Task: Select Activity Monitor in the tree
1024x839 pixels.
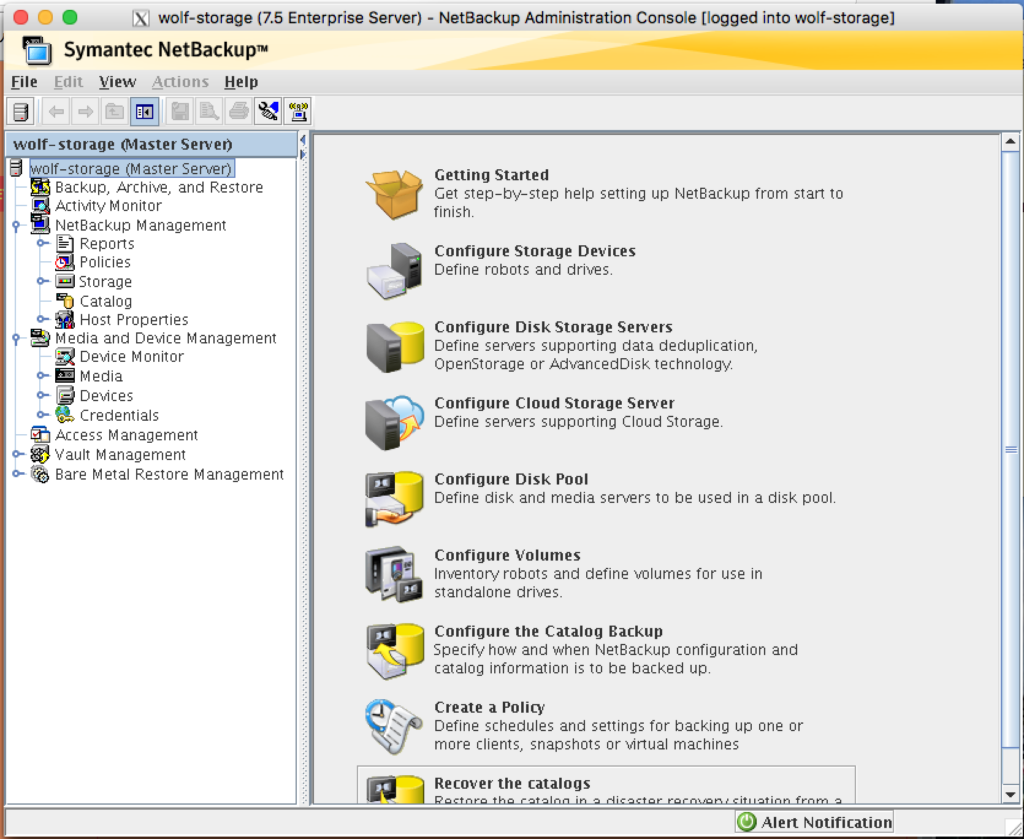Action: 108,206
